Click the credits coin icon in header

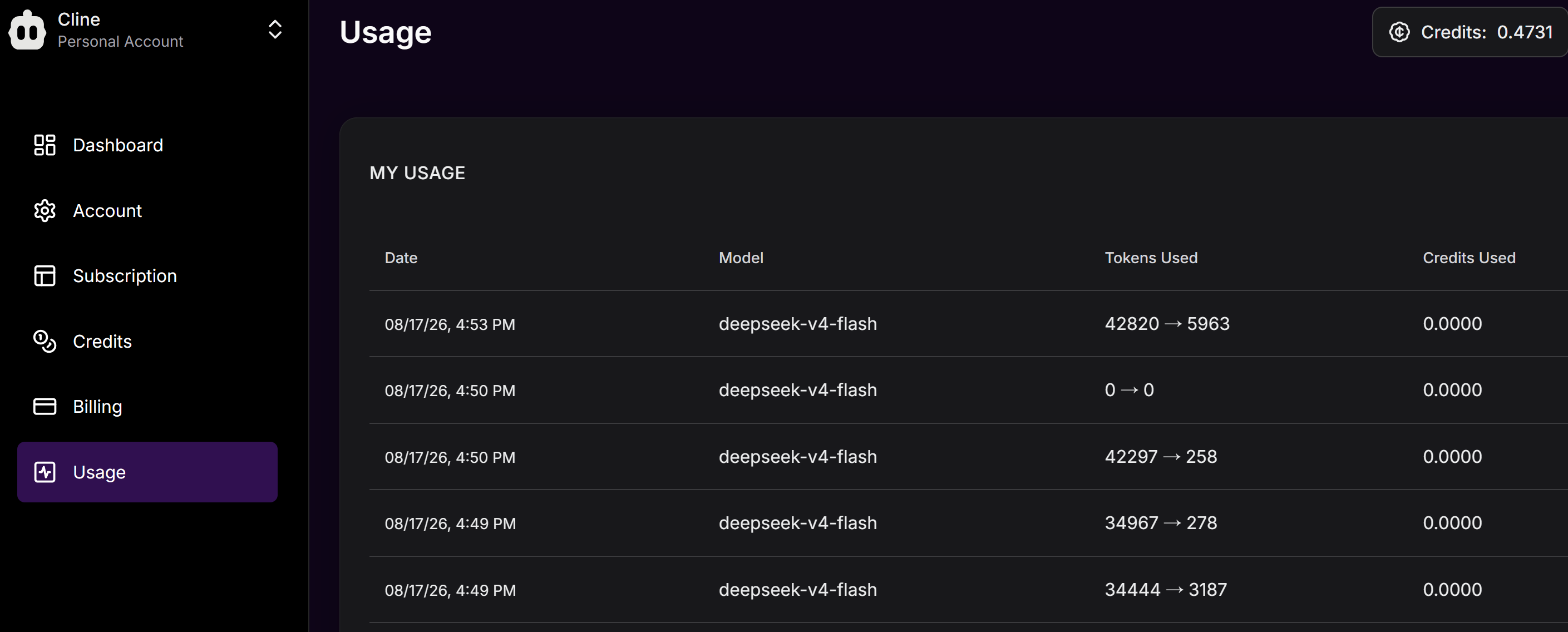point(1399,32)
